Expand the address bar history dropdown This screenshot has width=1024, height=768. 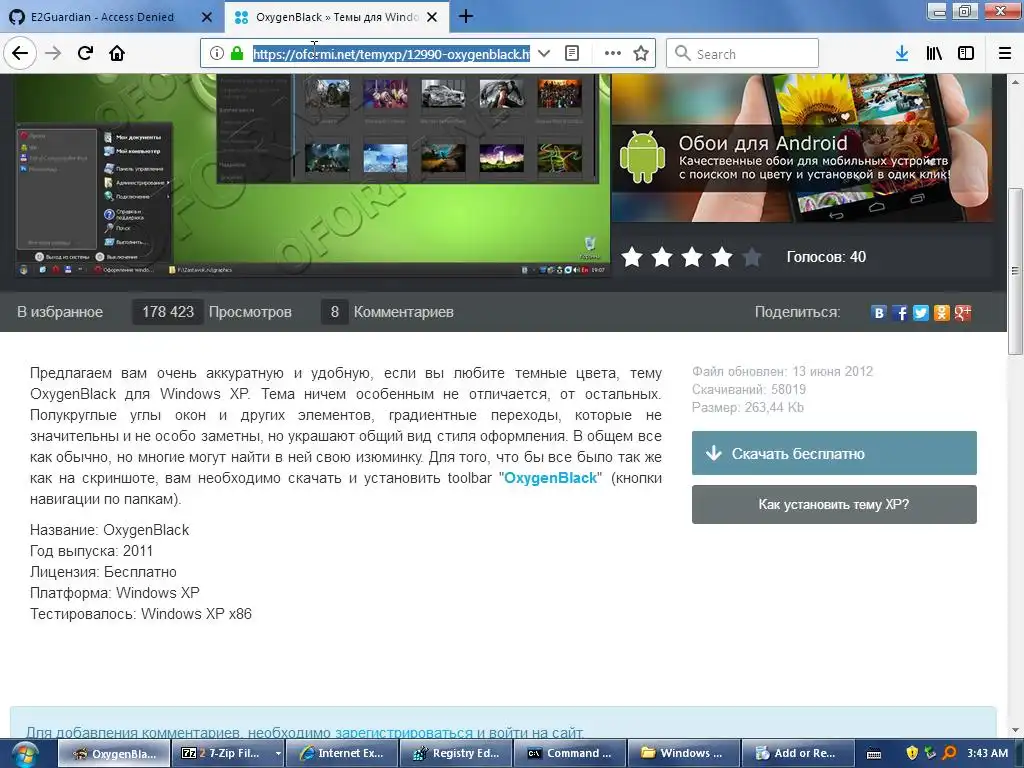pos(543,54)
